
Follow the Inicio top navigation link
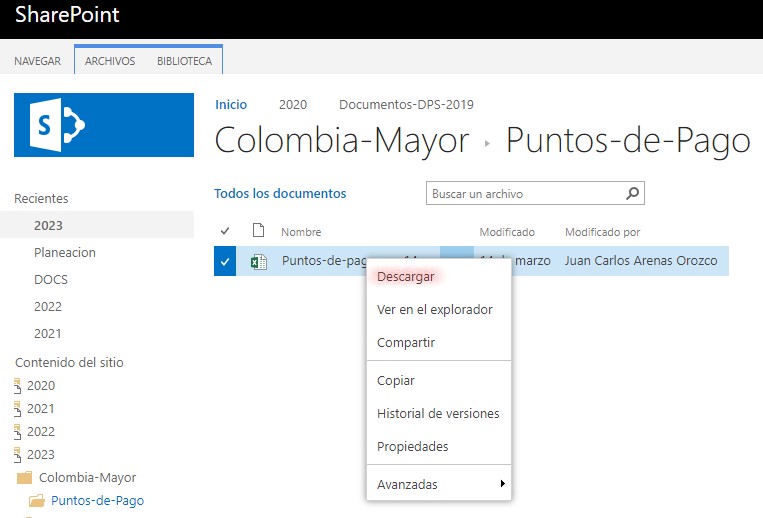[231, 105]
